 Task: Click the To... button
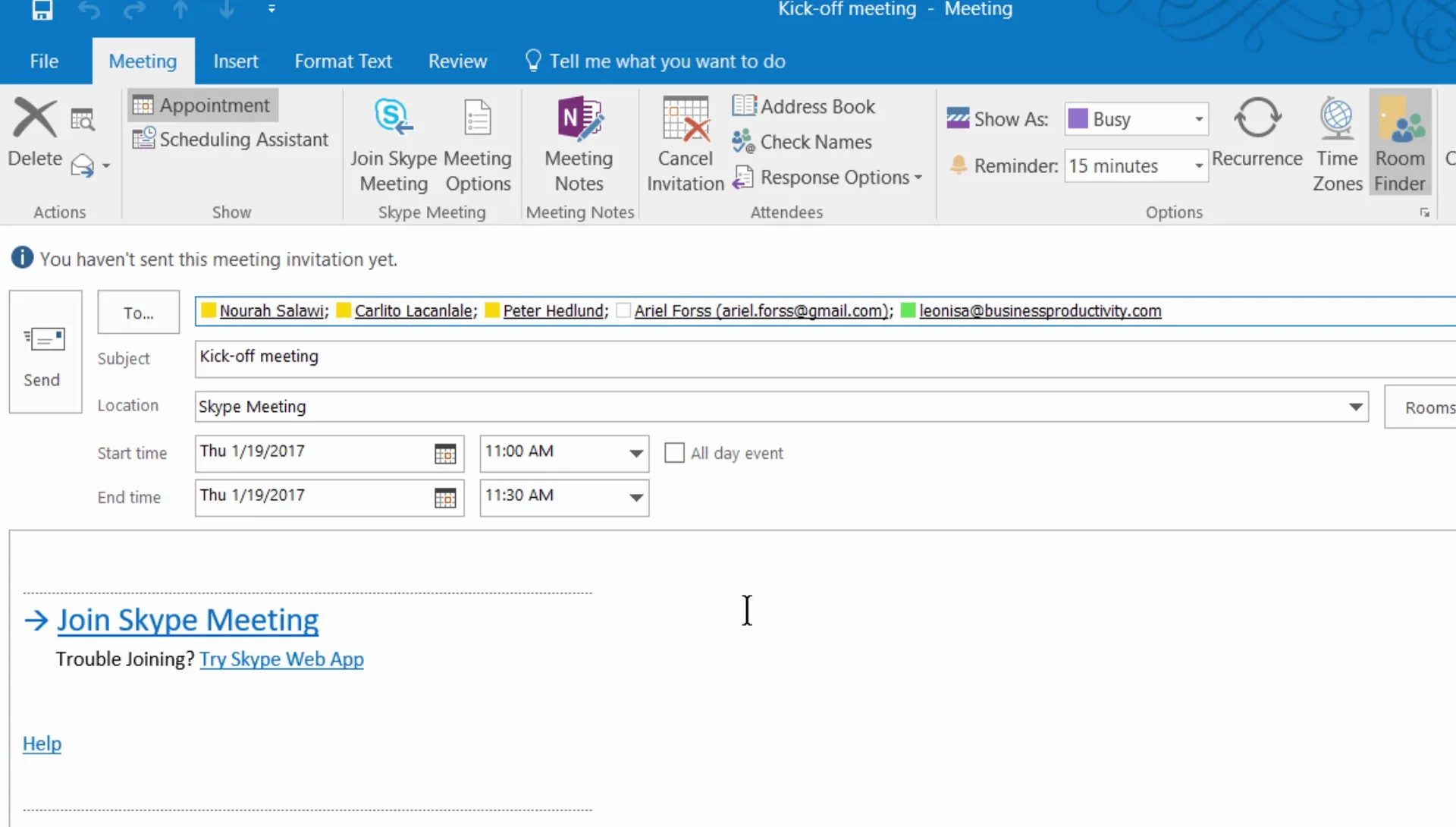pyautogui.click(x=139, y=313)
